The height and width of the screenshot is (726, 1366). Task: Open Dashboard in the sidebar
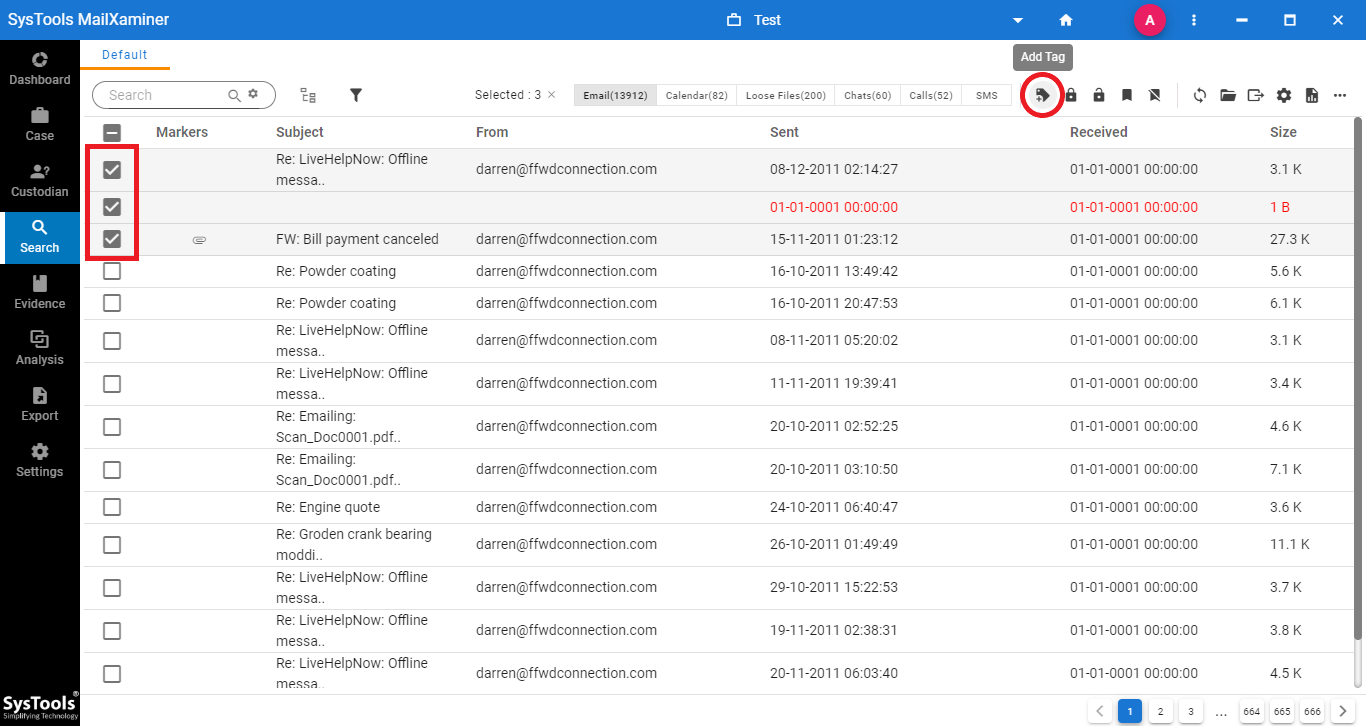click(x=40, y=68)
